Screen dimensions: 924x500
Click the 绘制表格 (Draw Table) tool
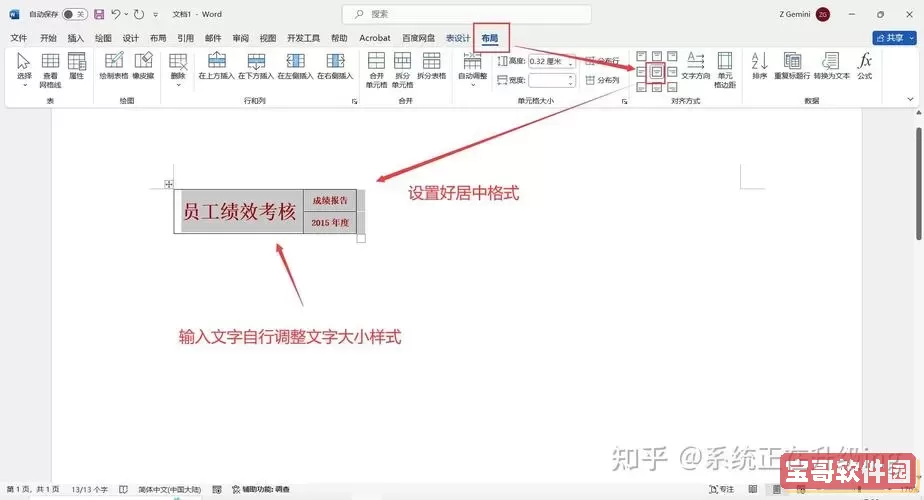tap(114, 66)
